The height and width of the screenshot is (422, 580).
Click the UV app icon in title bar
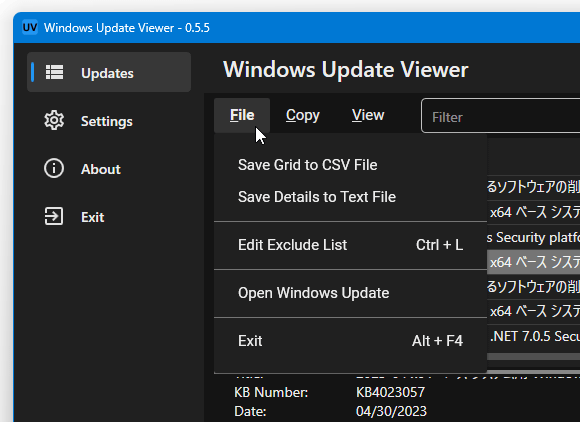(x=30, y=27)
